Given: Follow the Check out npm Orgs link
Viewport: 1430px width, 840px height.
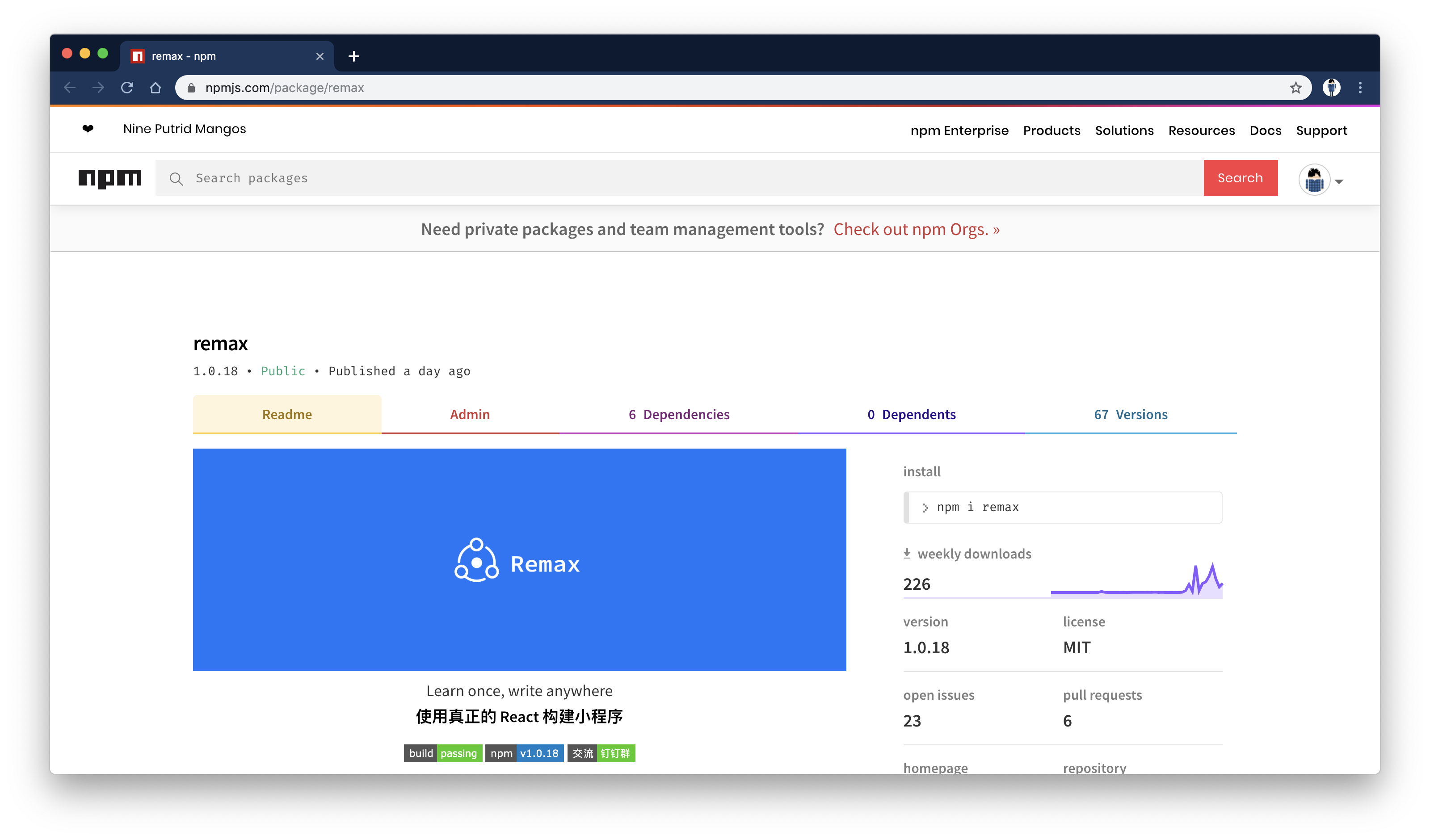Looking at the screenshot, I should coord(916,229).
